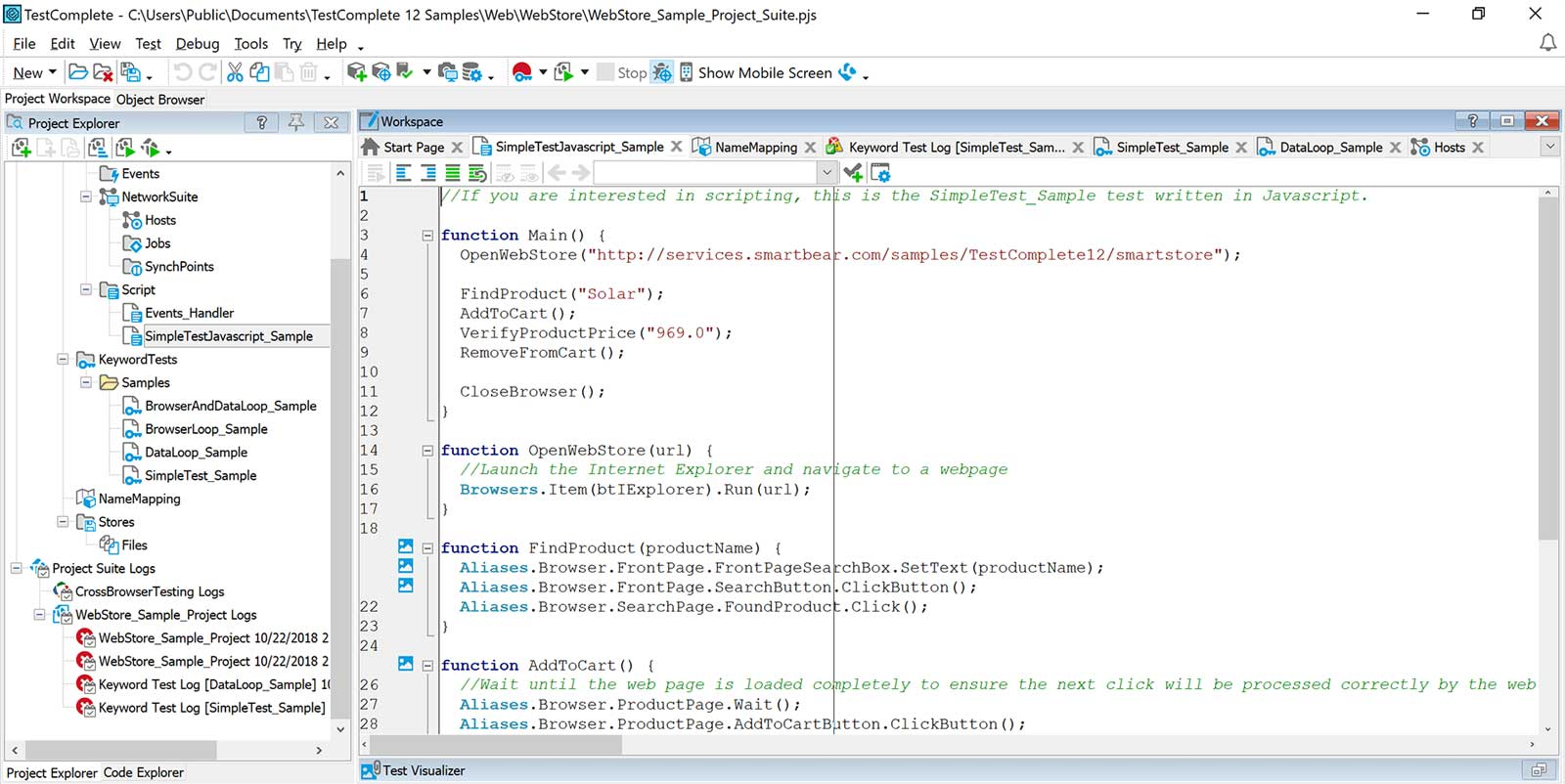The width and height of the screenshot is (1565, 784).
Task: Open project suite folder icon in toolbar
Action: (x=77, y=72)
